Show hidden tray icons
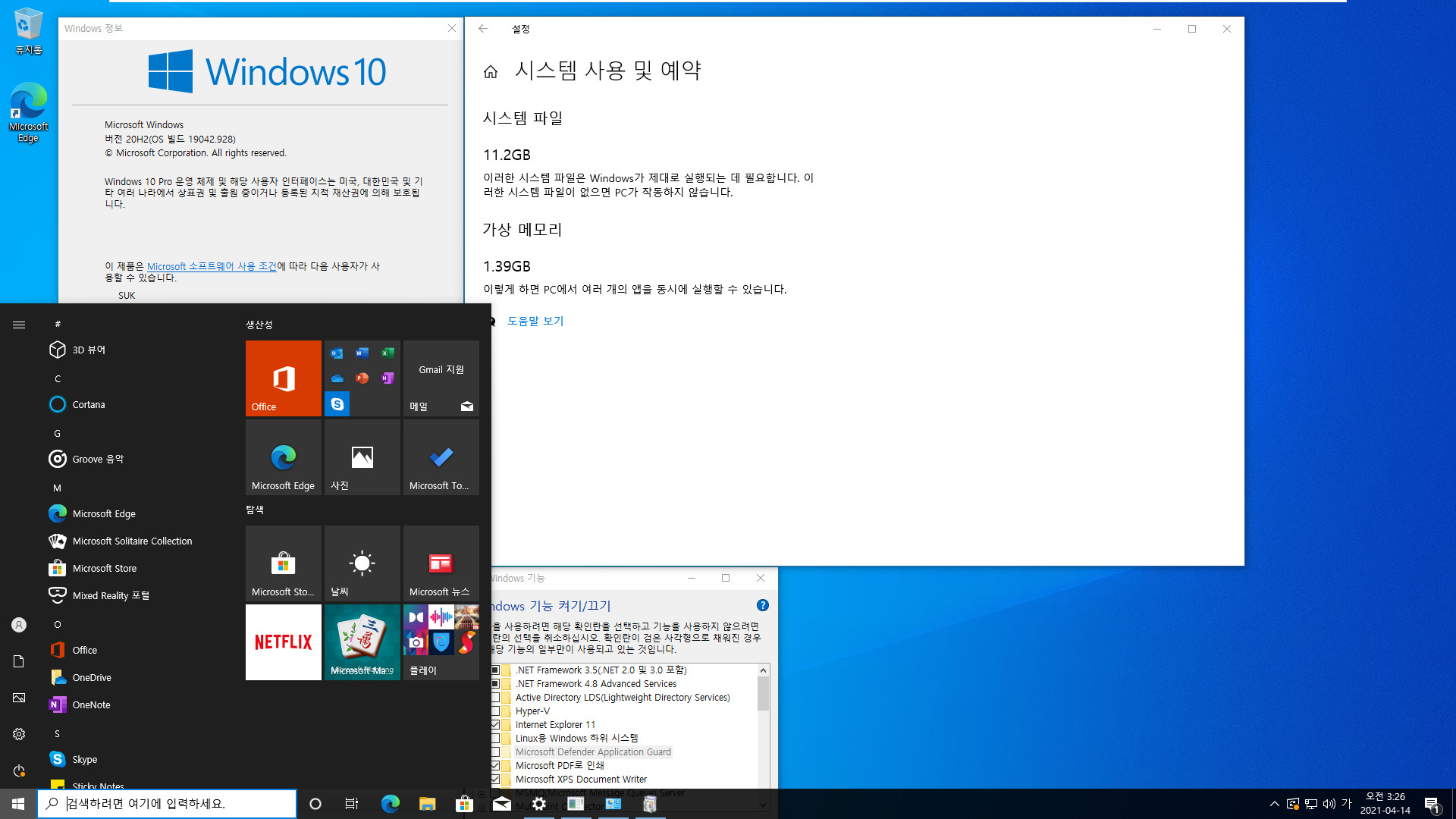The width and height of the screenshot is (1456, 819). coord(1274,804)
